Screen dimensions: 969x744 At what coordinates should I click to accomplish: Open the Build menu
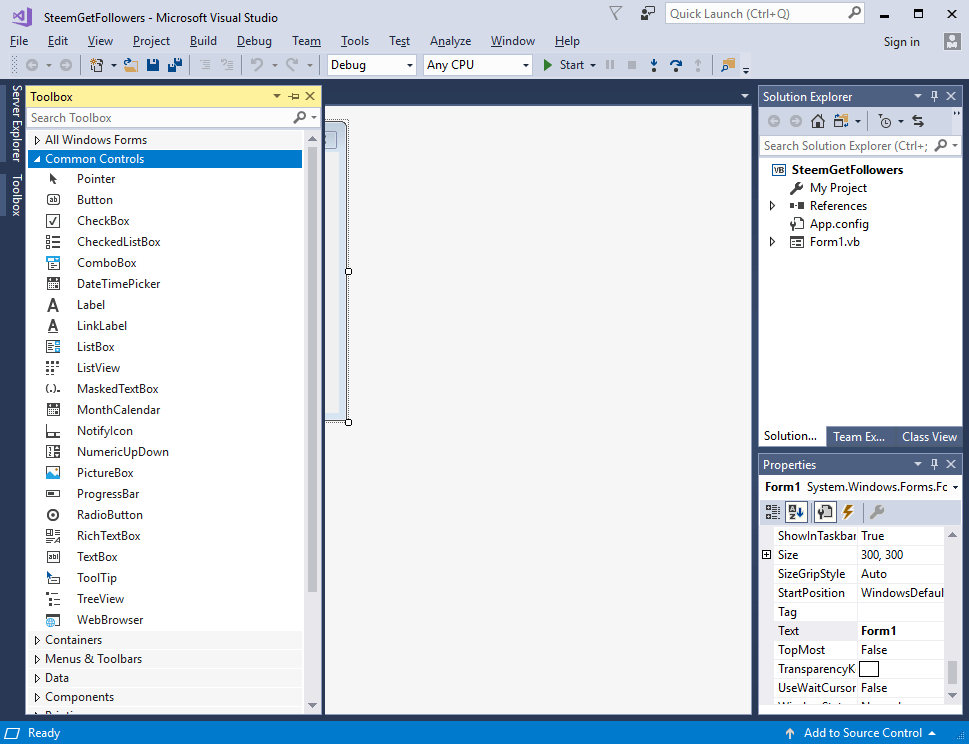click(203, 41)
